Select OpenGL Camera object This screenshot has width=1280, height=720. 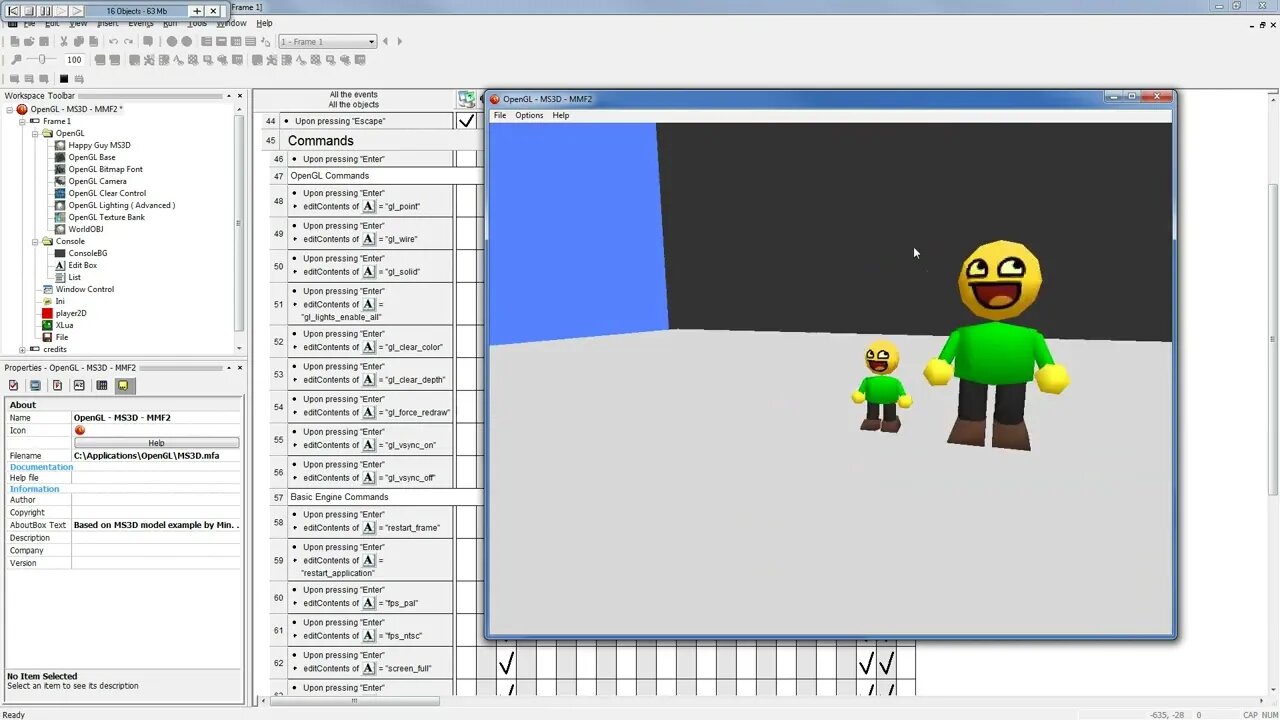click(x=97, y=181)
